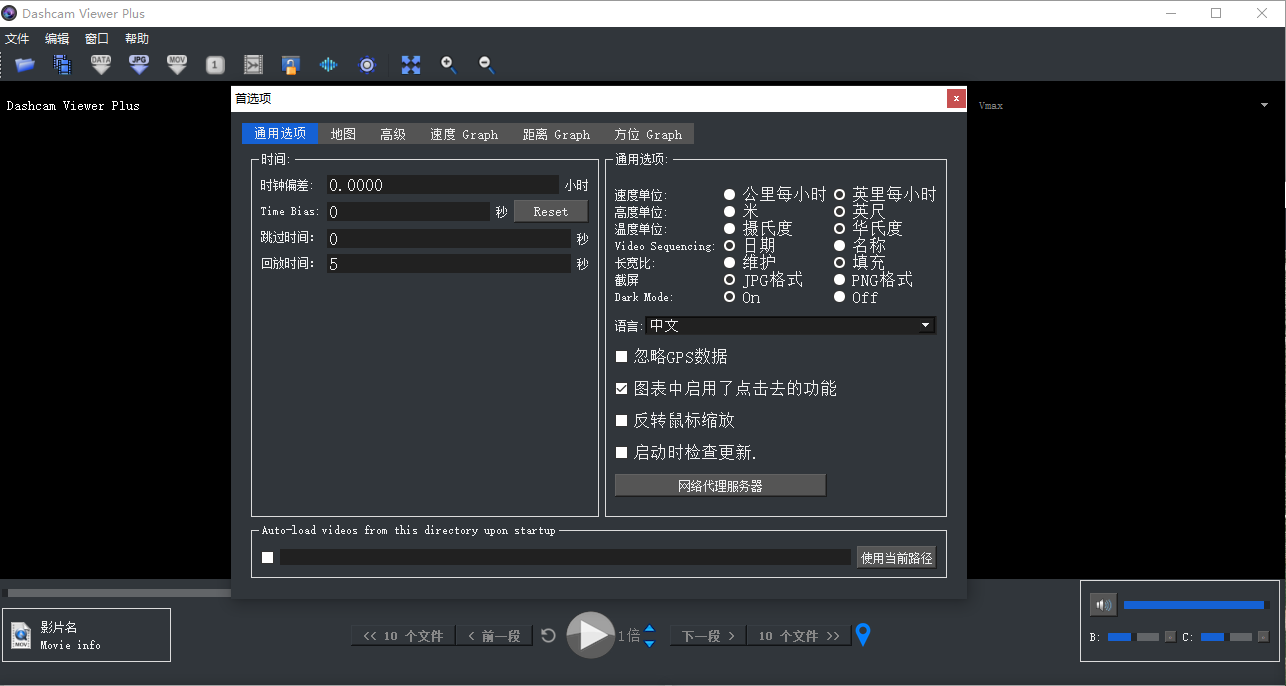Open the Vmax dropdown arrow

click(1264, 105)
